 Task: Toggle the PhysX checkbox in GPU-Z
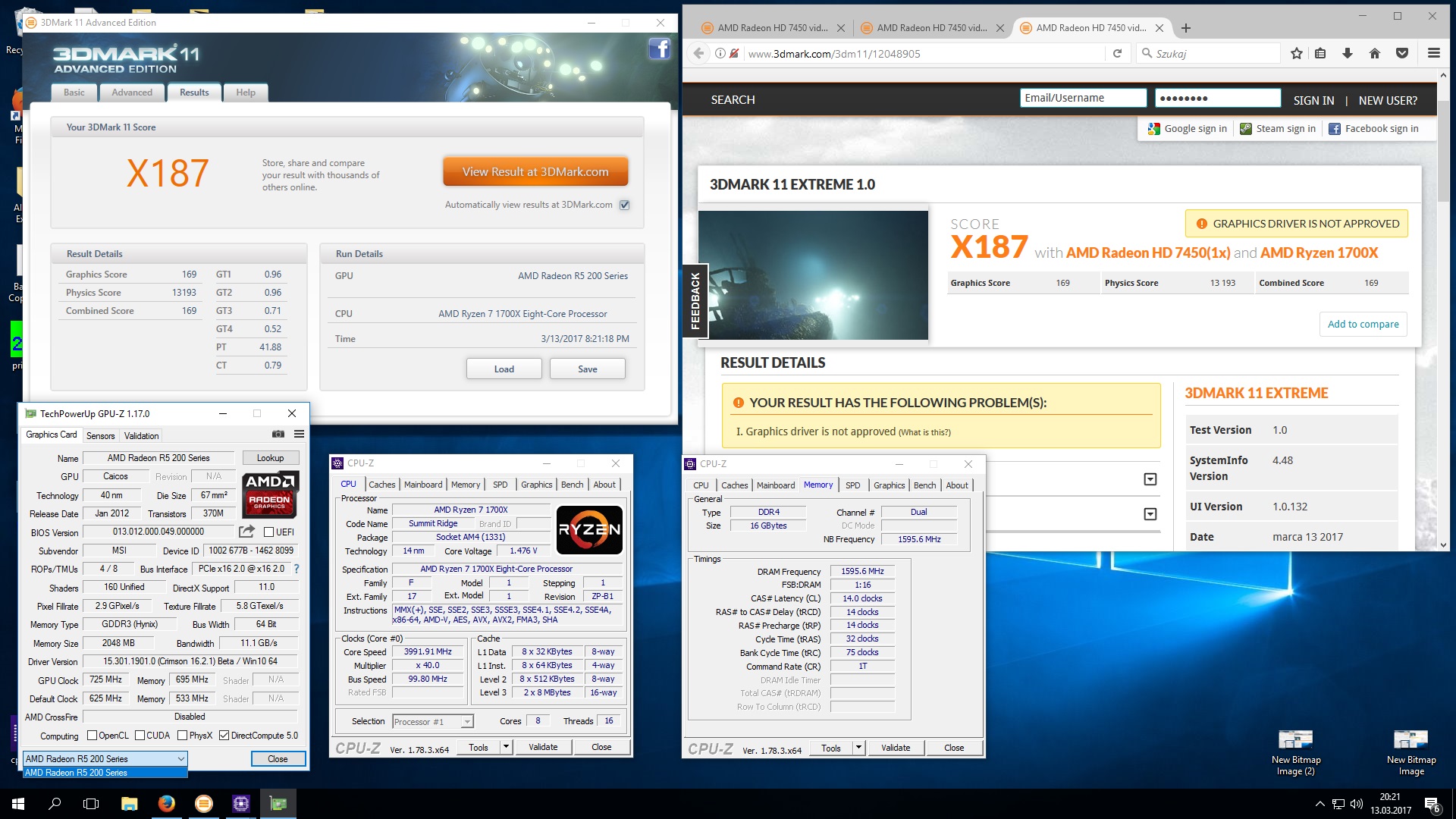click(182, 736)
